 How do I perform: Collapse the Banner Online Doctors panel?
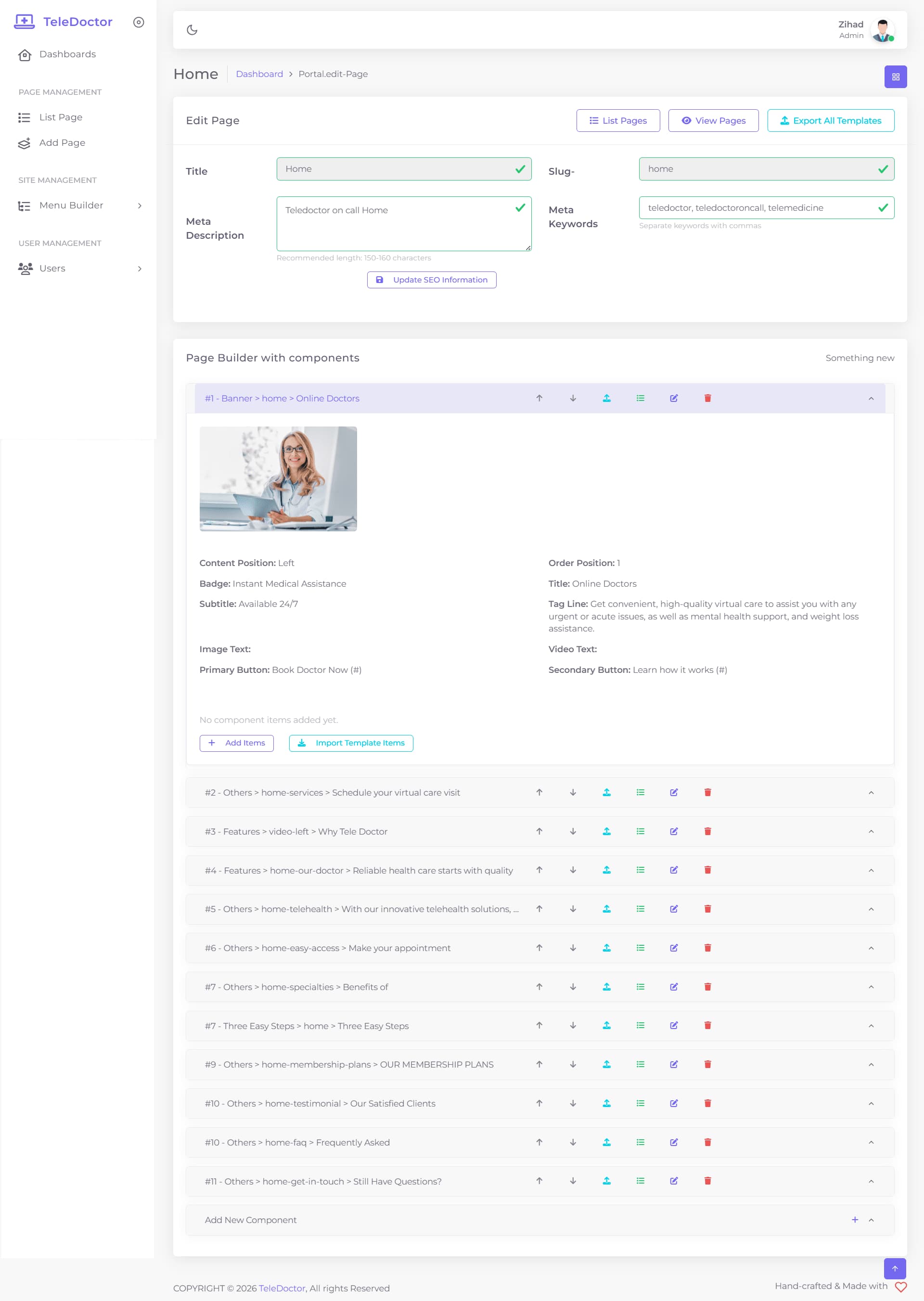(x=871, y=399)
